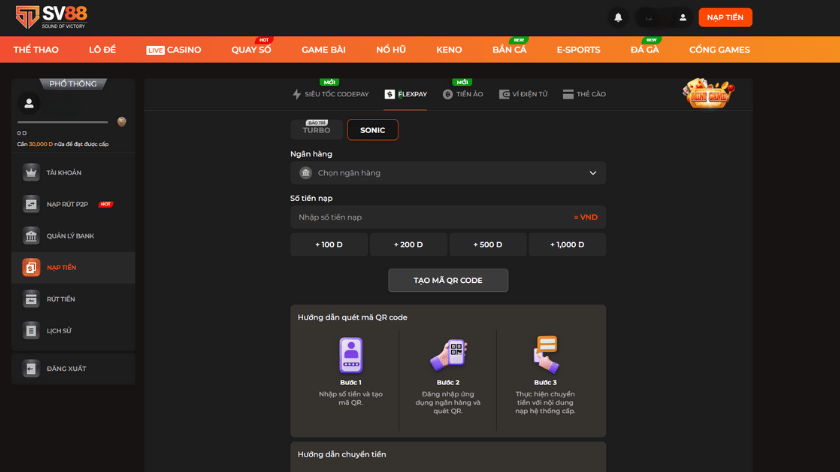Screen dimensions: 840x472
Task: Open the Ví Điện Tử tab
Action: tap(523, 94)
